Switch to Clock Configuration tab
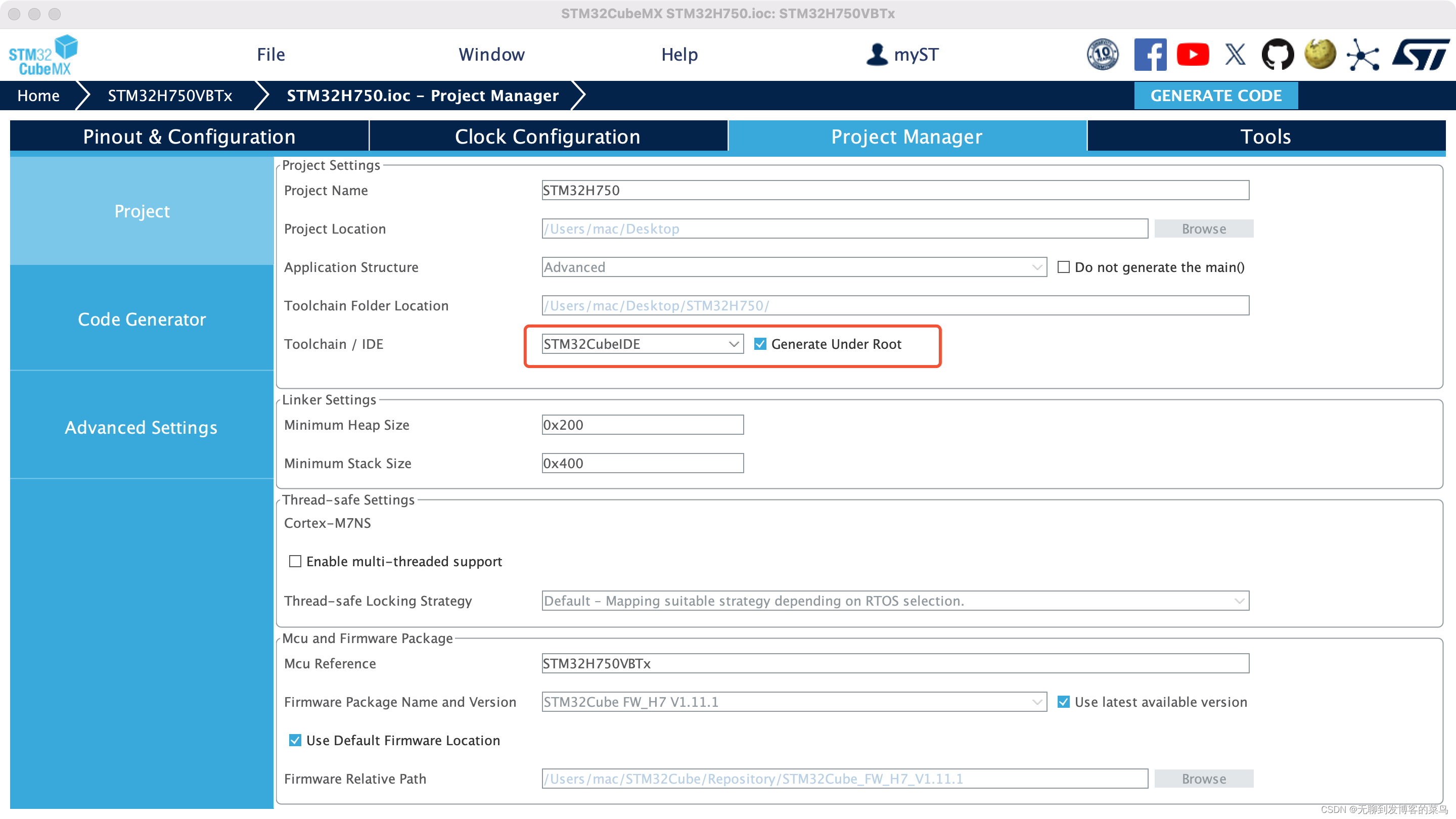Screen dimensions: 1456x819 pyautogui.click(x=548, y=137)
